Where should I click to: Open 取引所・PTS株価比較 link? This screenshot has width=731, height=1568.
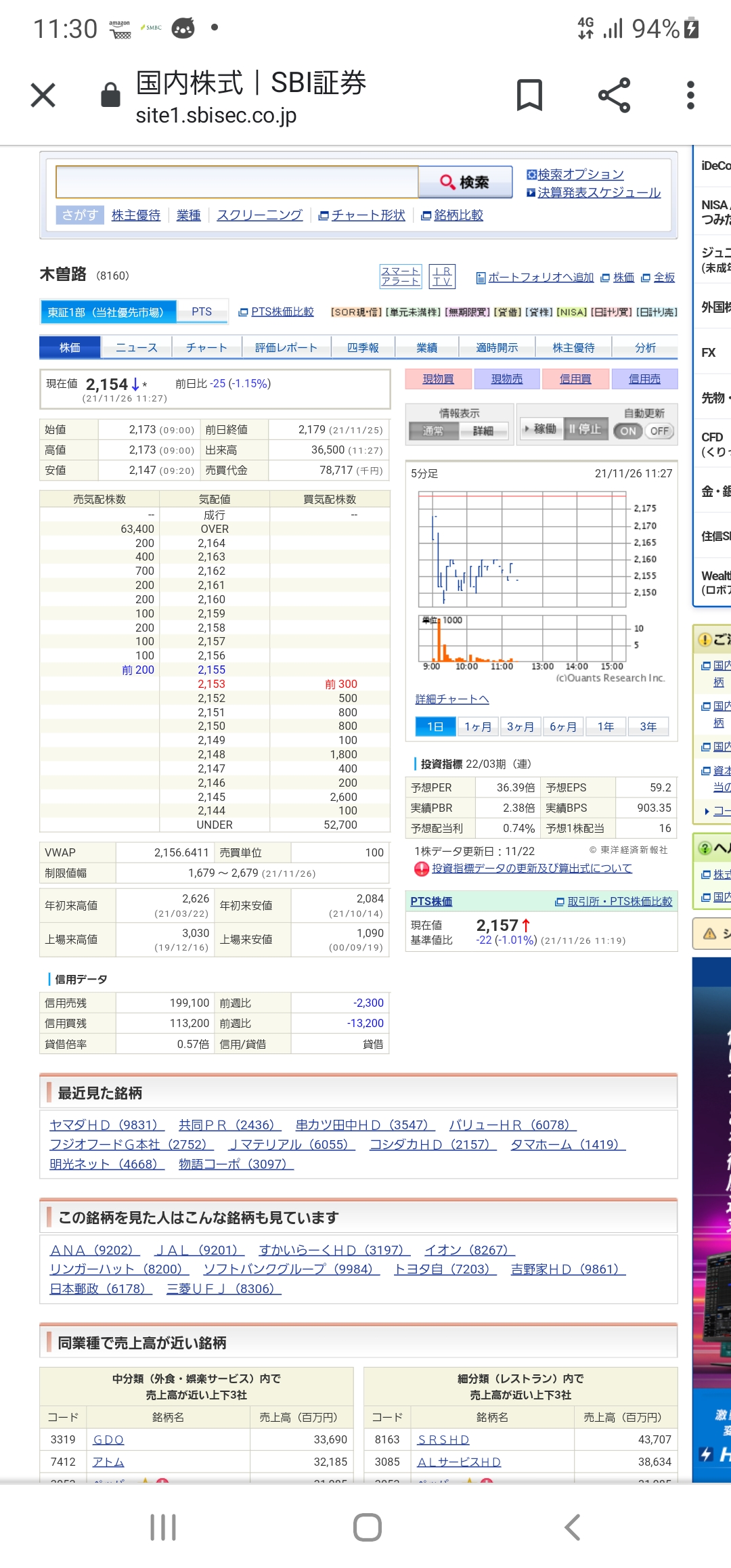pos(620,901)
